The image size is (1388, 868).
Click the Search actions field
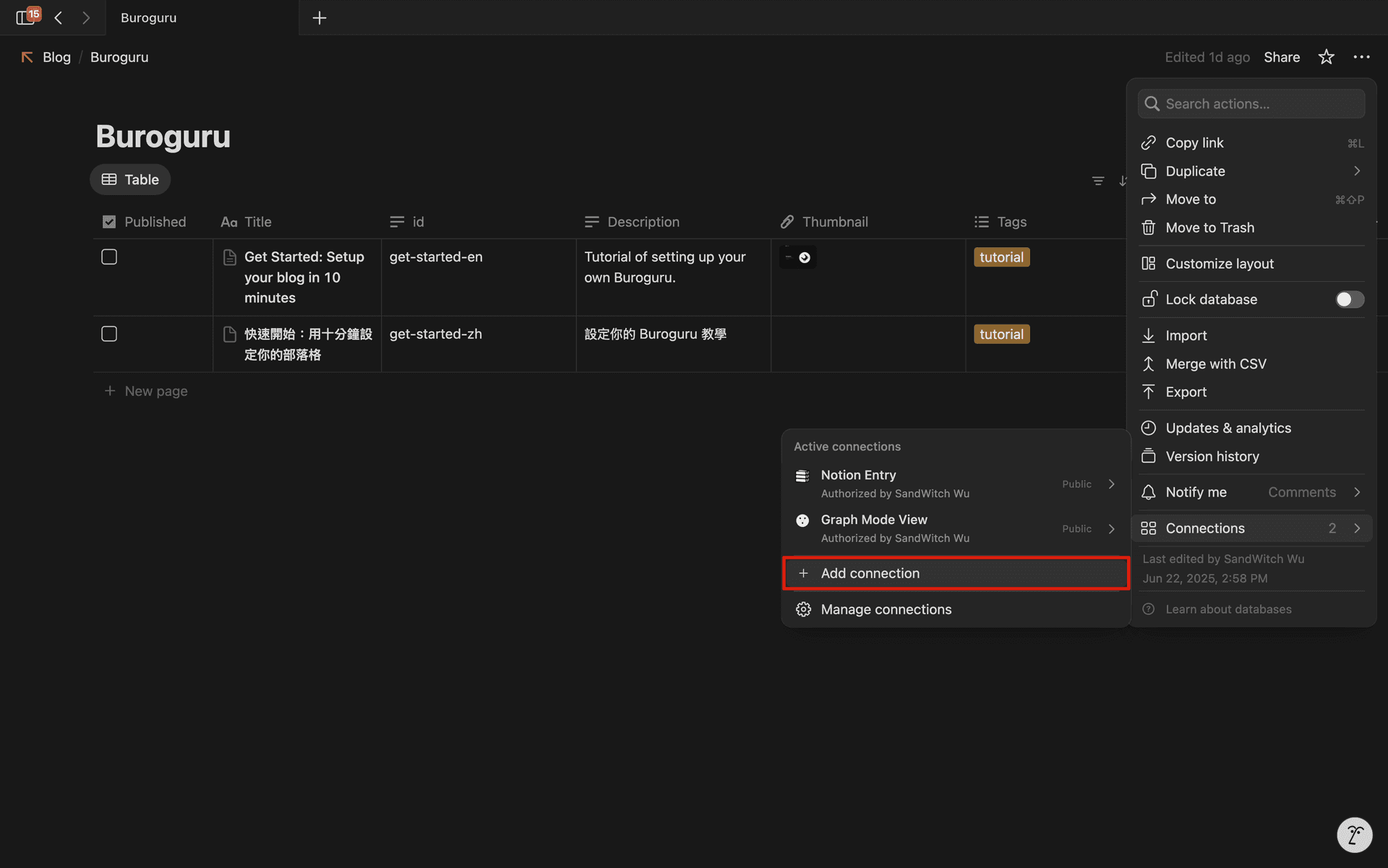[x=1251, y=104]
